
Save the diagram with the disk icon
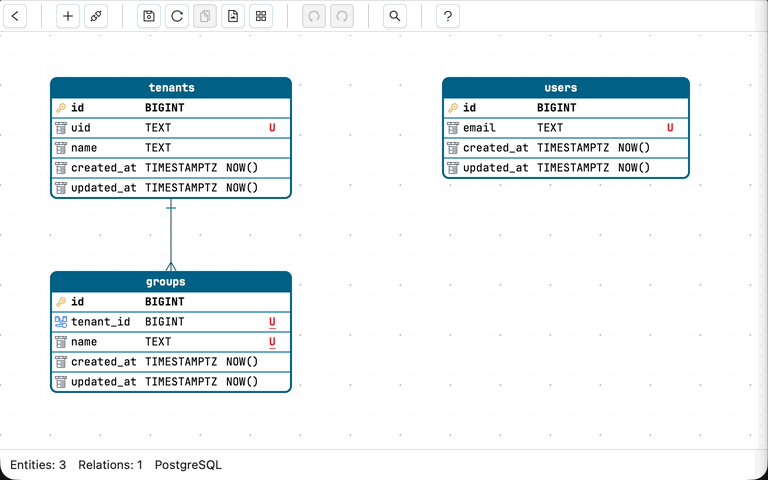[x=149, y=16]
